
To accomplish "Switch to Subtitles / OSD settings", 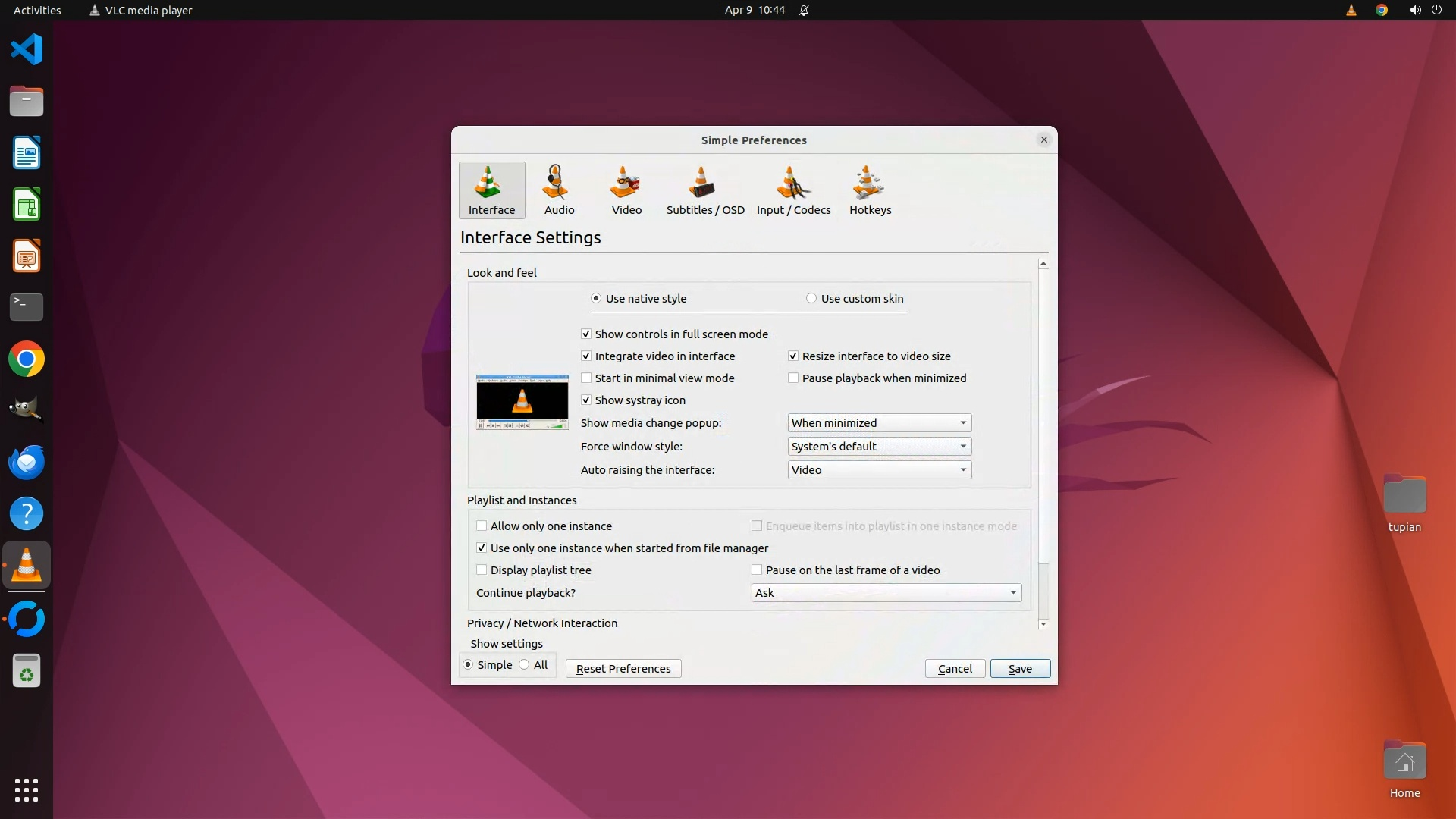I will 705,190.
